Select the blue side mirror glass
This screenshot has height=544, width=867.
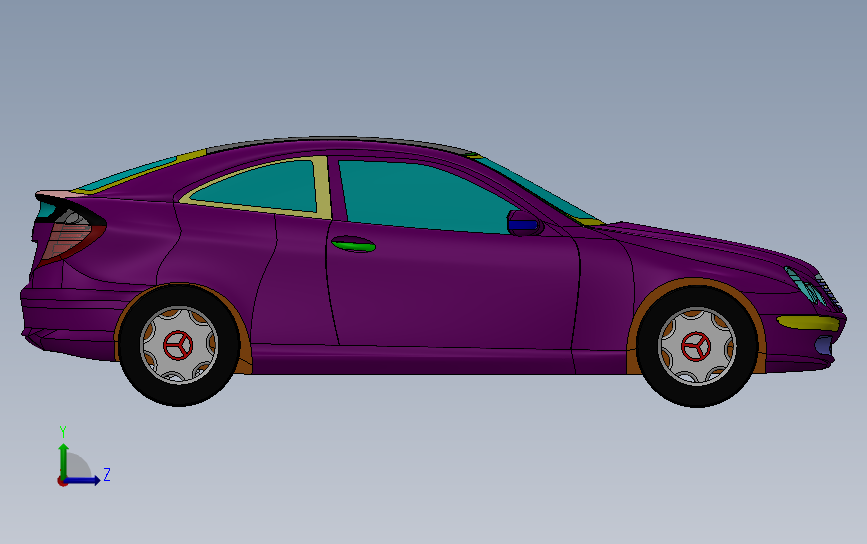523,224
